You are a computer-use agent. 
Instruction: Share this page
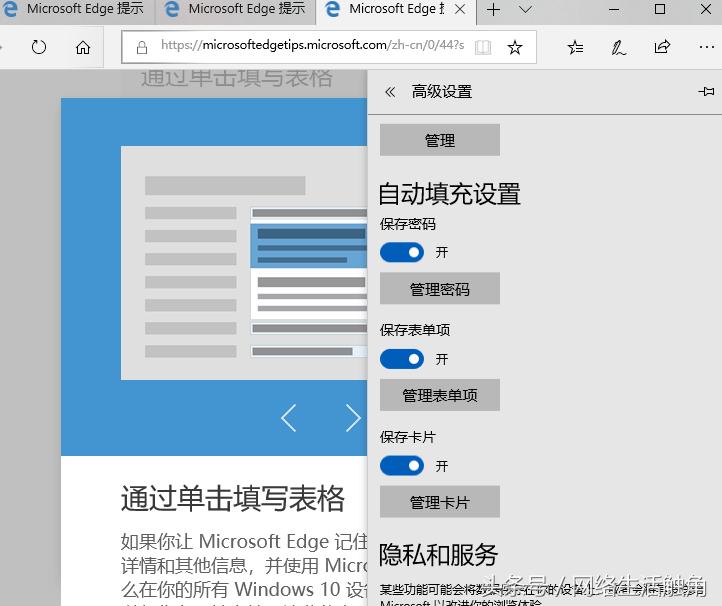coord(662,47)
